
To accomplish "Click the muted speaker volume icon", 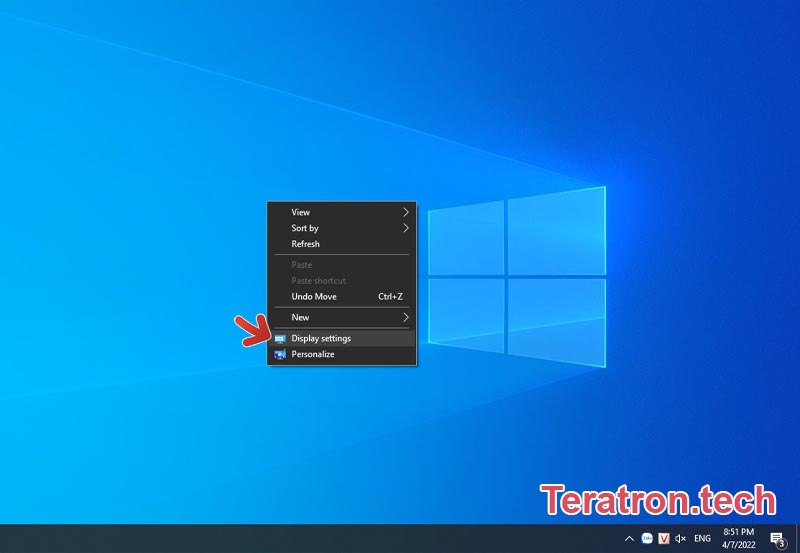I will coord(681,538).
